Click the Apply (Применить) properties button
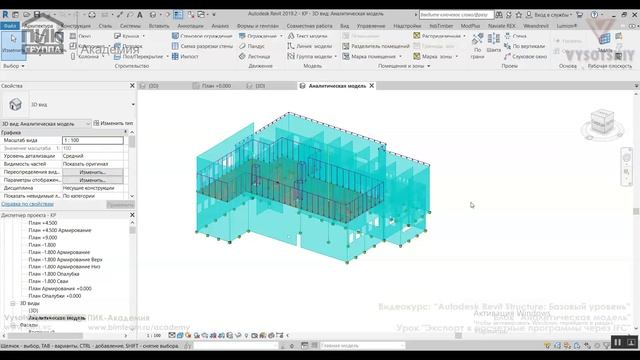Screen dimensions: 640x360 [x=120, y=204]
